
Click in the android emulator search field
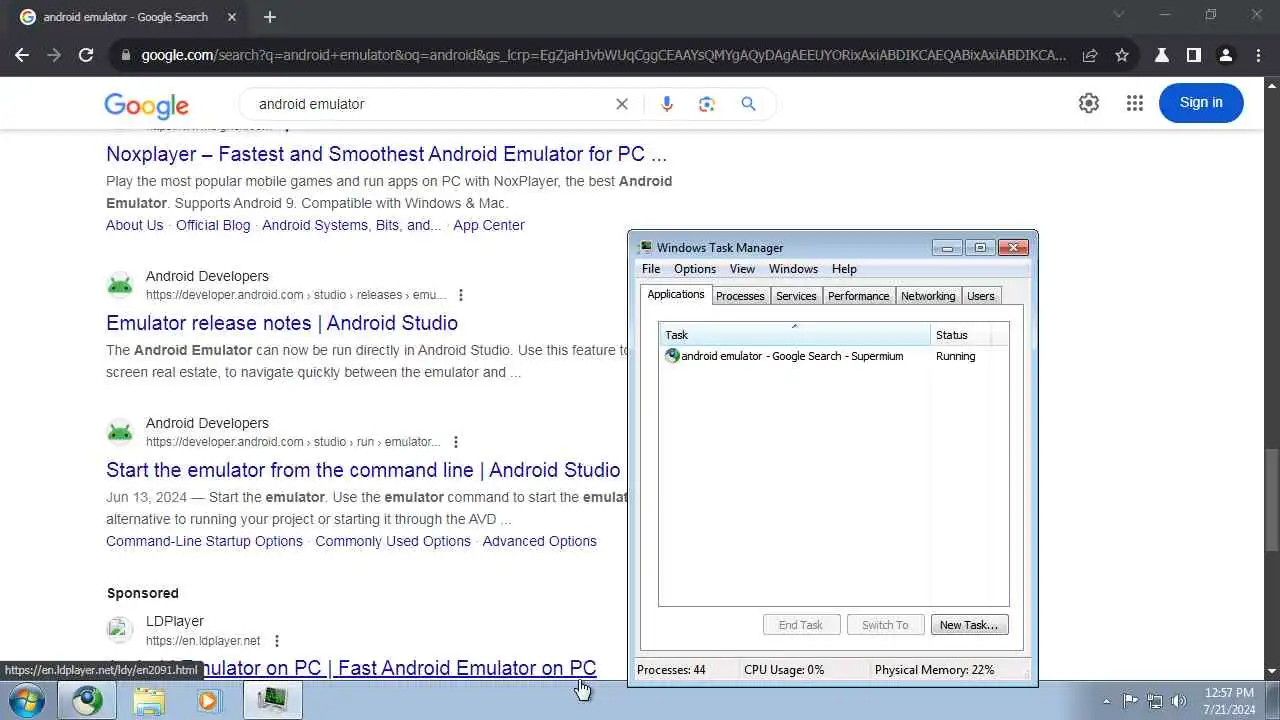(430, 104)
